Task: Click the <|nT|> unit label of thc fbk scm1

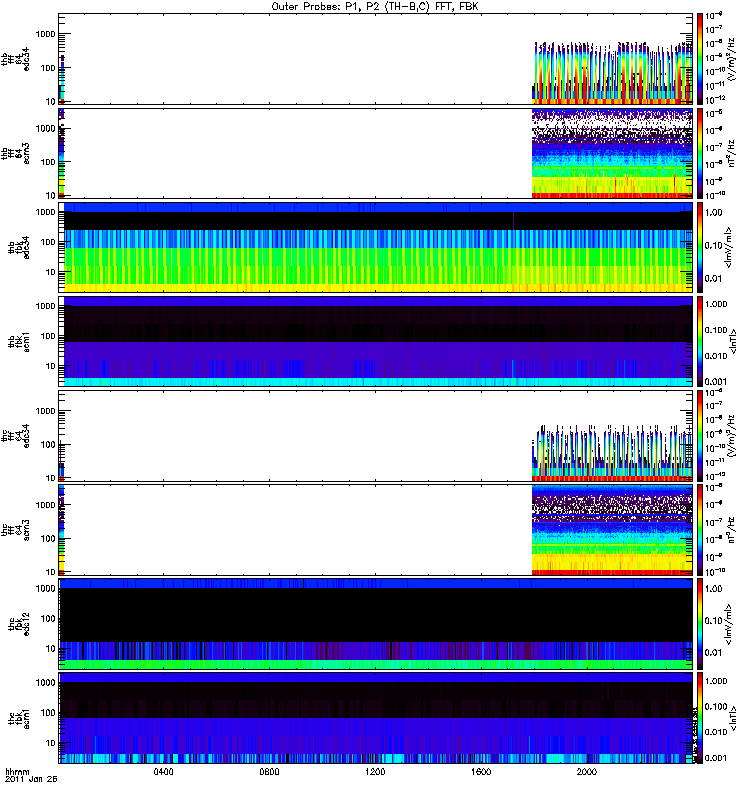Action: pyautogui.click(x=734, y=718)
